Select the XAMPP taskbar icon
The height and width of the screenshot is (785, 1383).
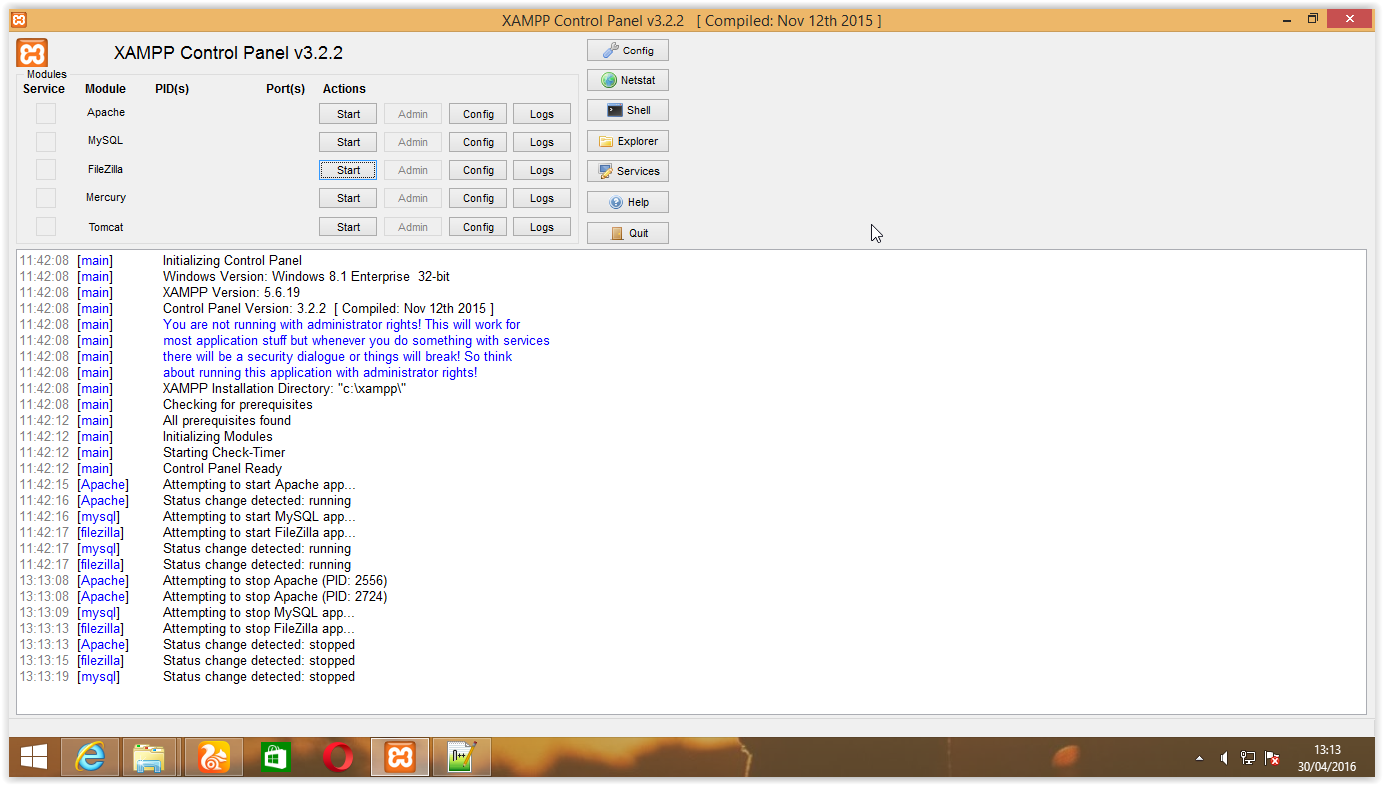point(400,757)
